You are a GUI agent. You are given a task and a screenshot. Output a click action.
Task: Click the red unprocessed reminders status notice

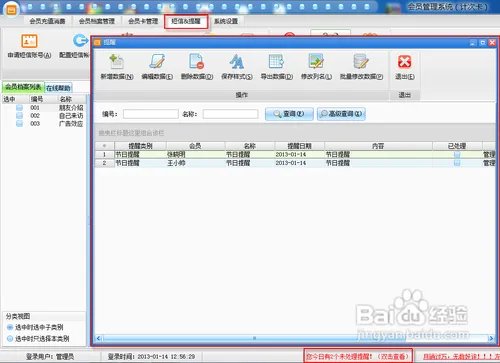[358, 356]
